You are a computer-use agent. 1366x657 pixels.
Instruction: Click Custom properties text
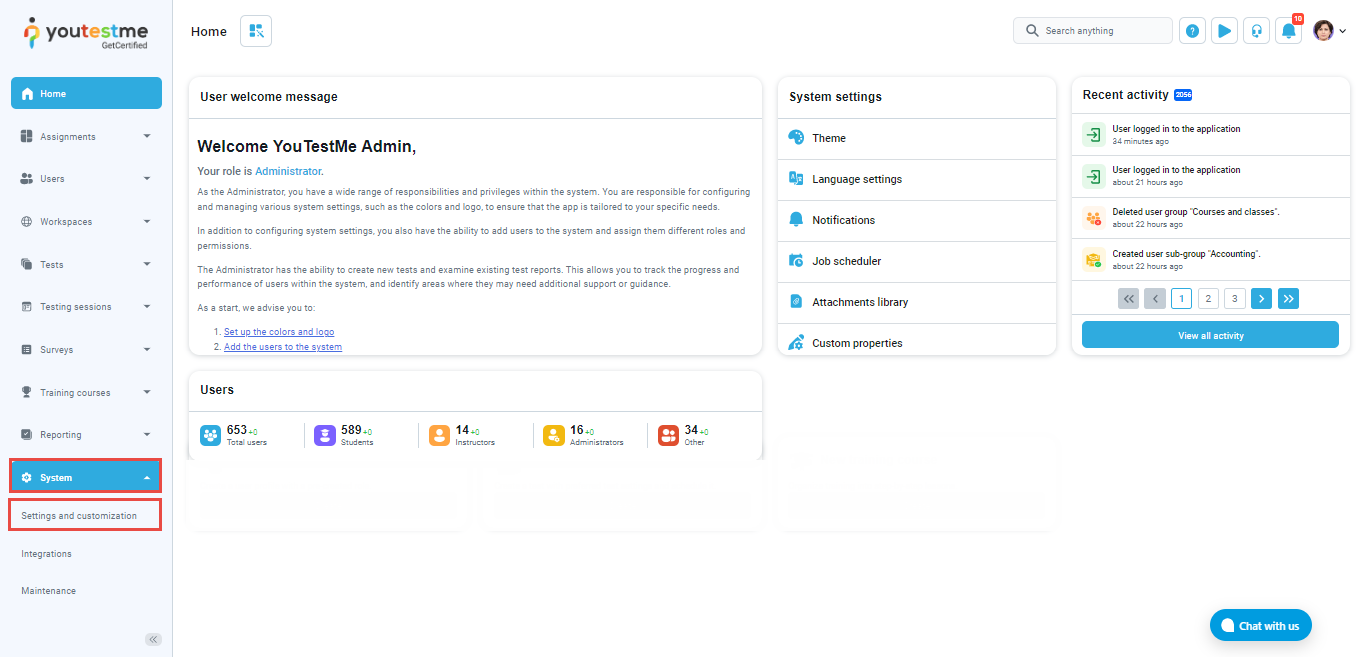857,343
